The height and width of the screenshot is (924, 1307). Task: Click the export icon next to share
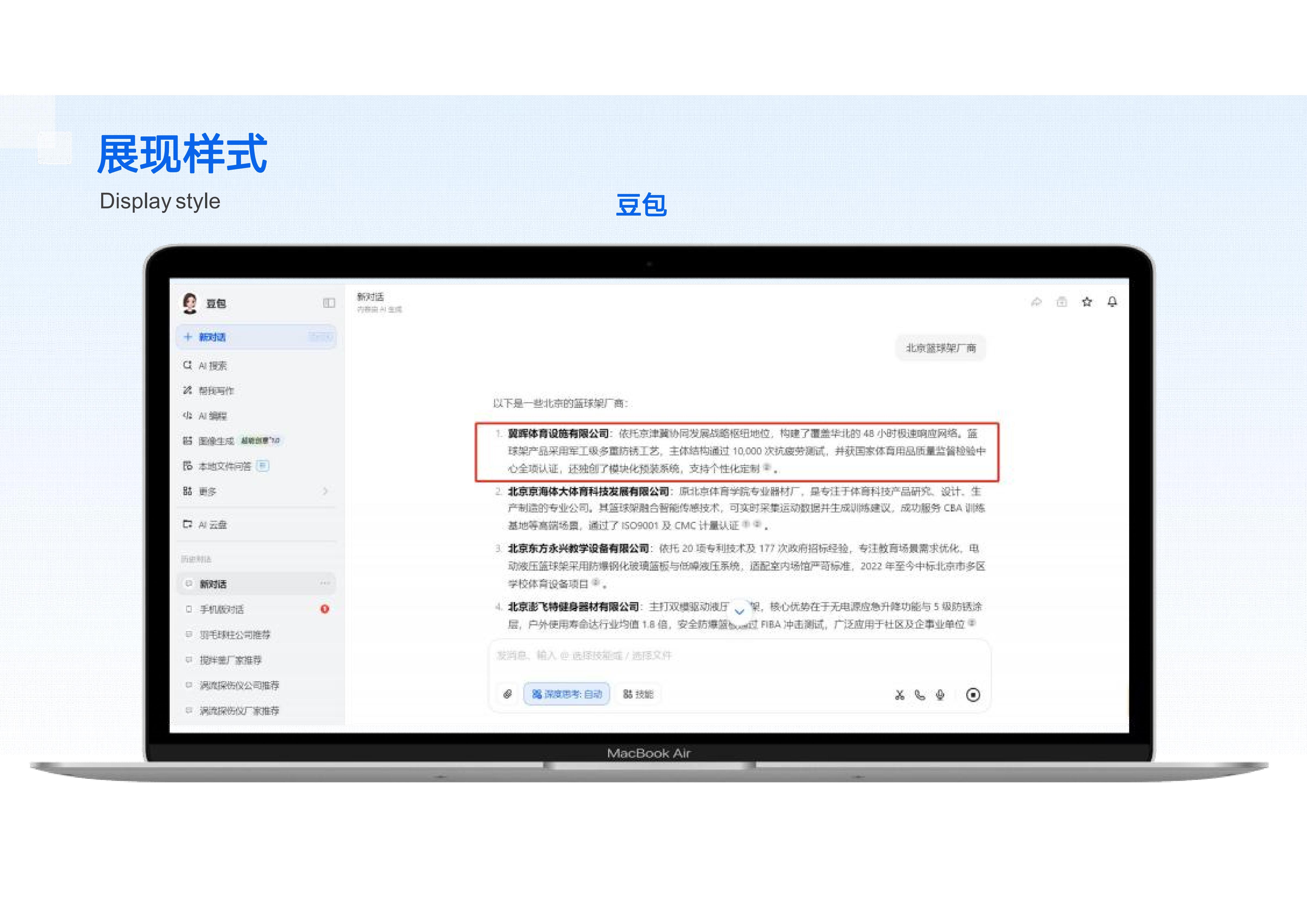(1062, 302)
